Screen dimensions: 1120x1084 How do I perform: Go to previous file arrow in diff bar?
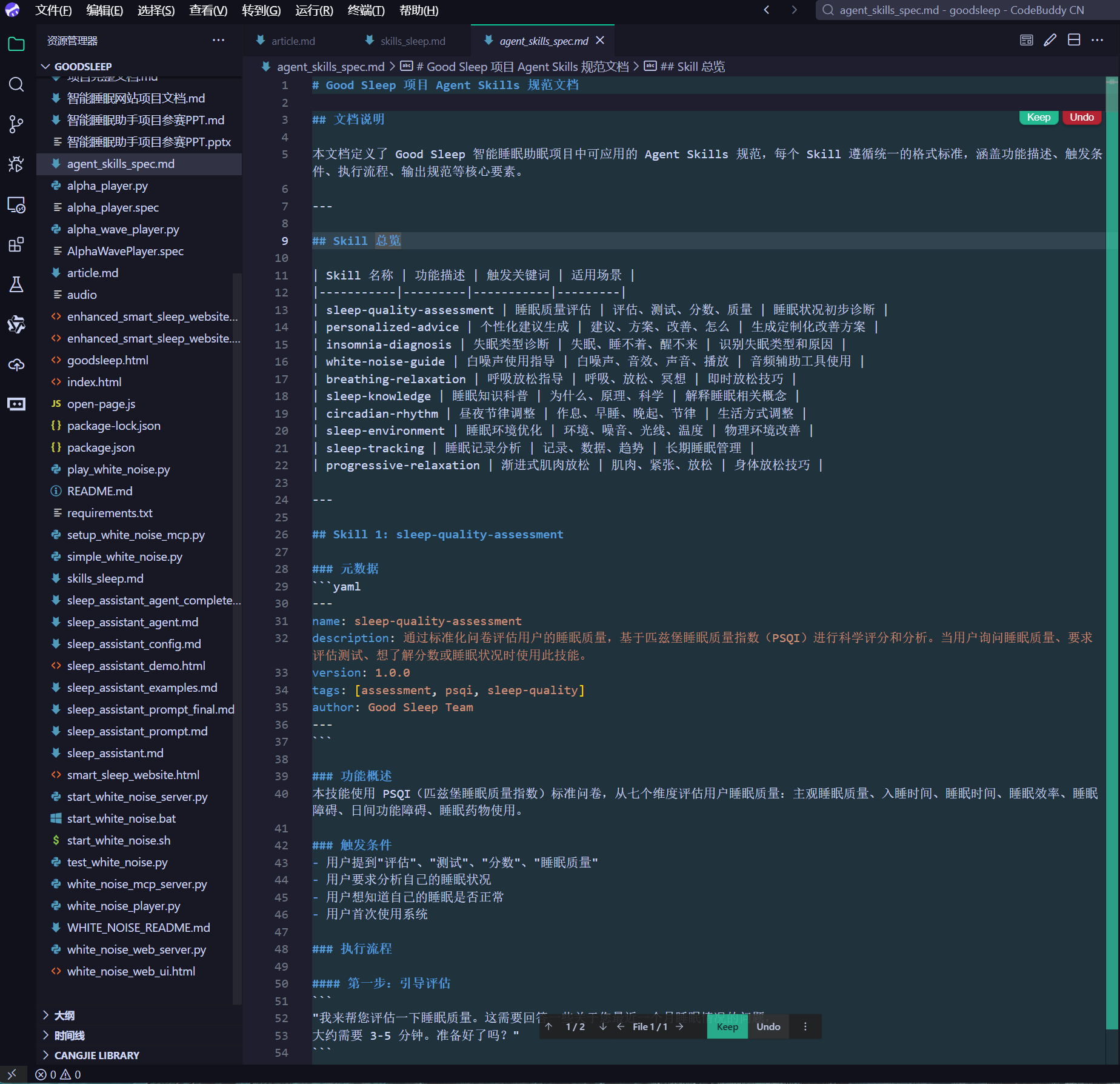(x=621, y=1026)
